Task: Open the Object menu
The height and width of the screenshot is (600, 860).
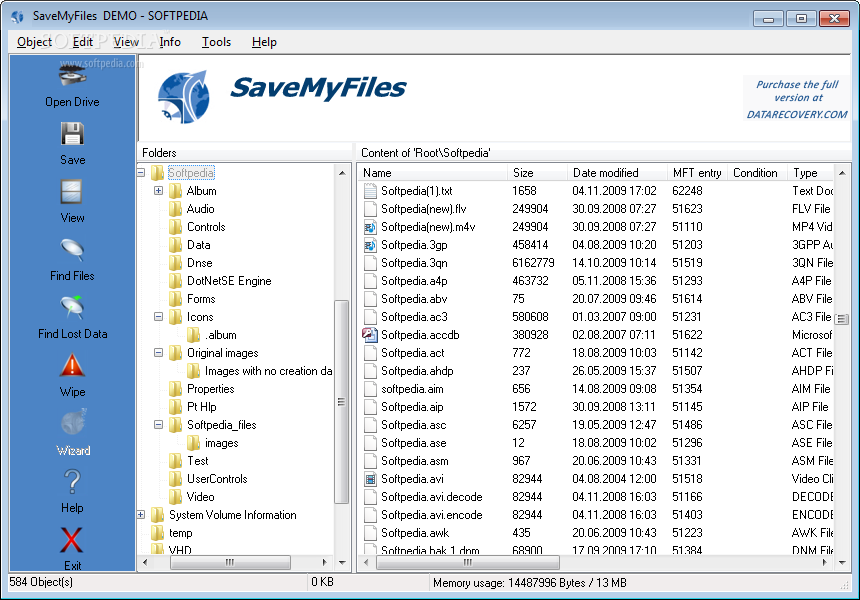Action: (34, 42)
